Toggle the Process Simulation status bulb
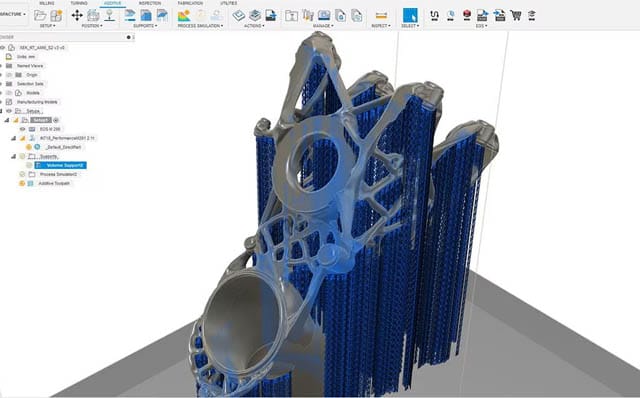 [22, 174]
